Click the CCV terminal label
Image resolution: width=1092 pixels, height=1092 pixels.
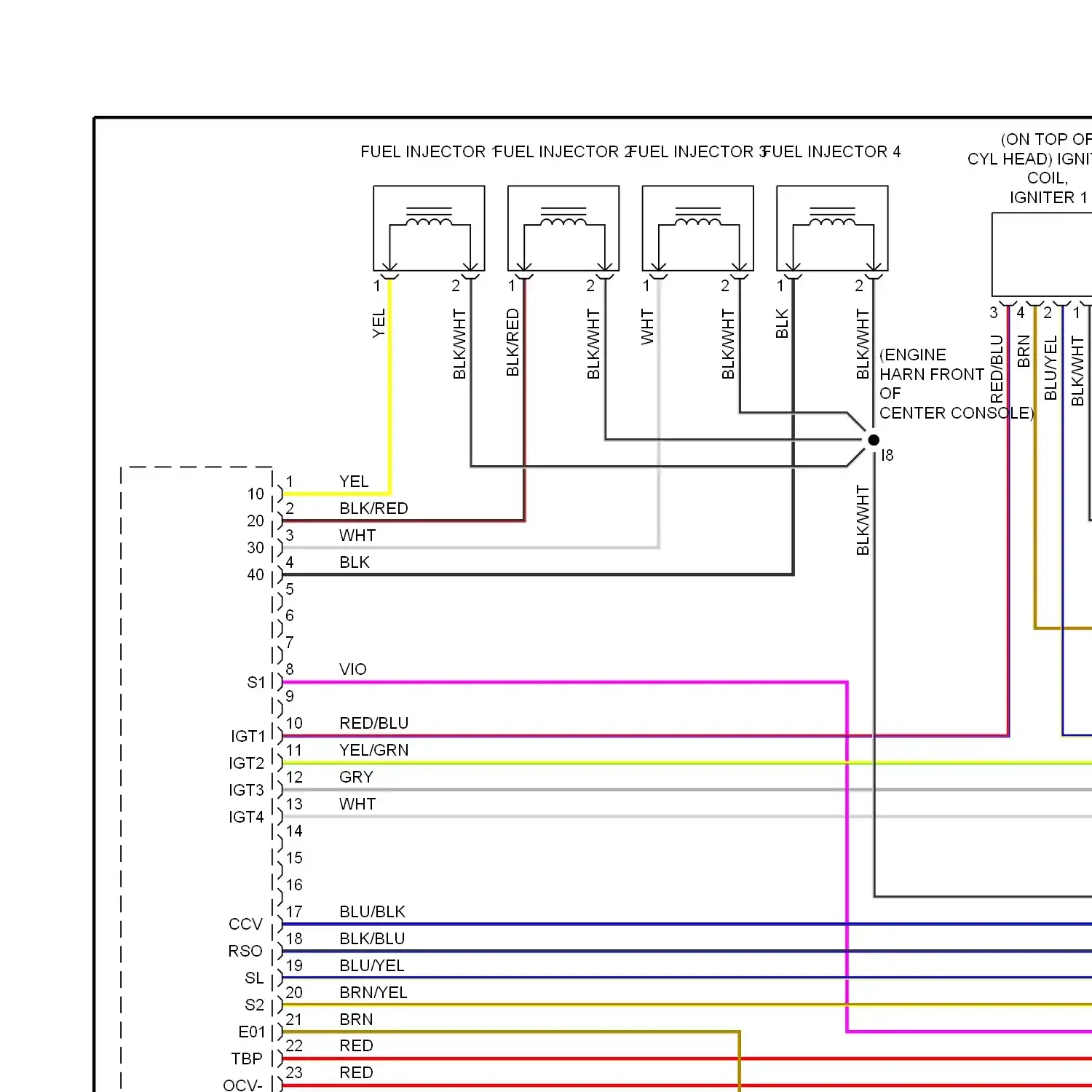click(245, 924)
